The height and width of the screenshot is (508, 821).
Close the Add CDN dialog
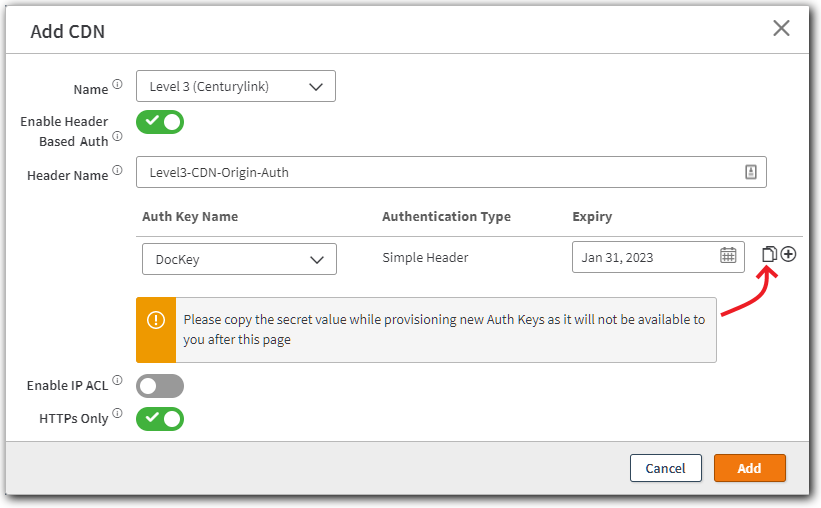(781, 28)
